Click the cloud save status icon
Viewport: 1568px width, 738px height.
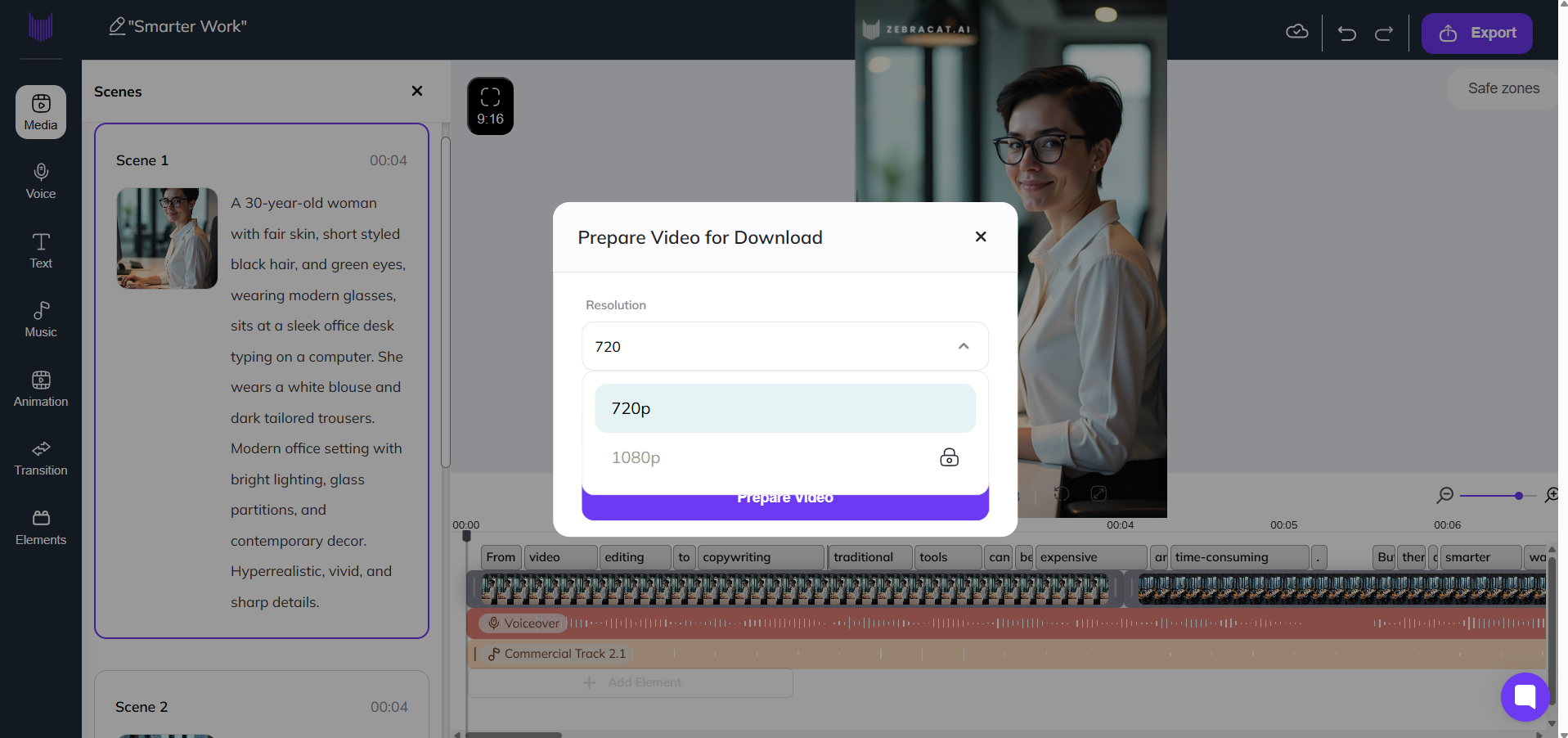[x=1297, y=32]
